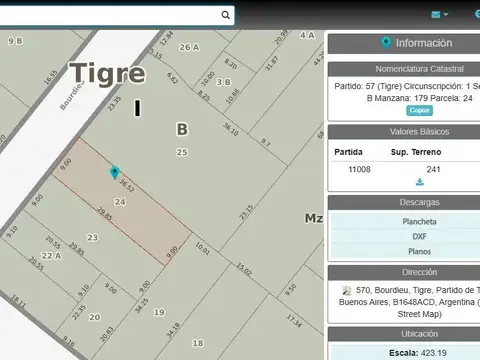The height and width of the screenshot is (360, 480).
Task: Click the 31.87 dimension label
Action: pyautogui.click(x=271, y=63)
